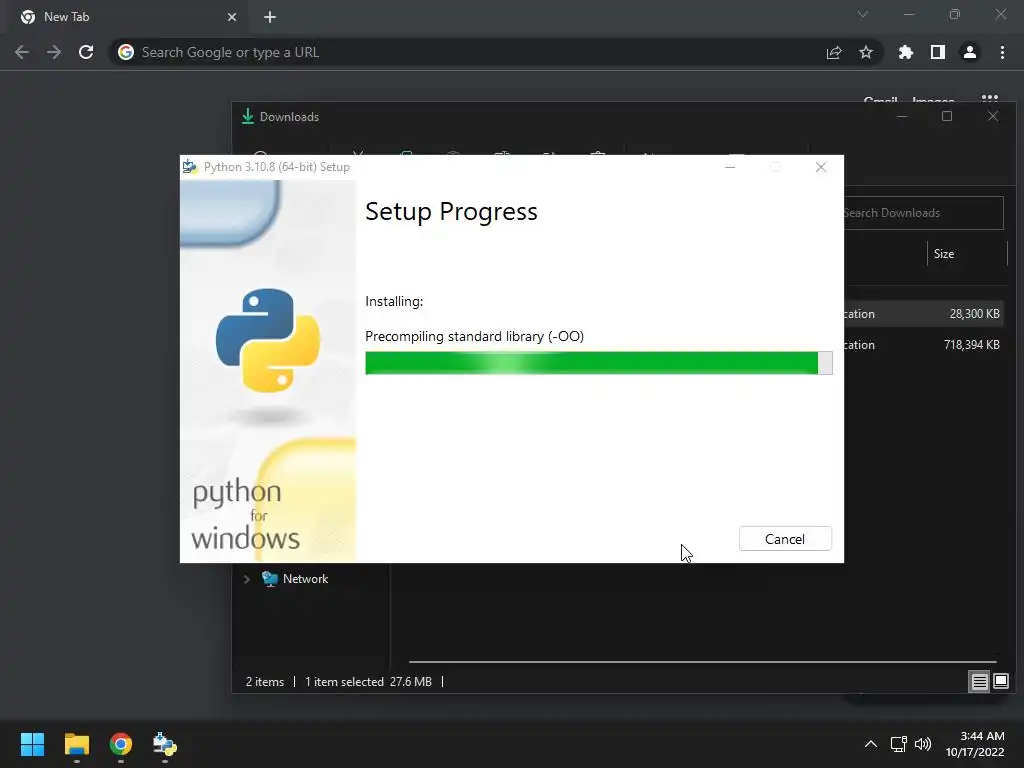Close the Python Setup window

tap(821, 167)
